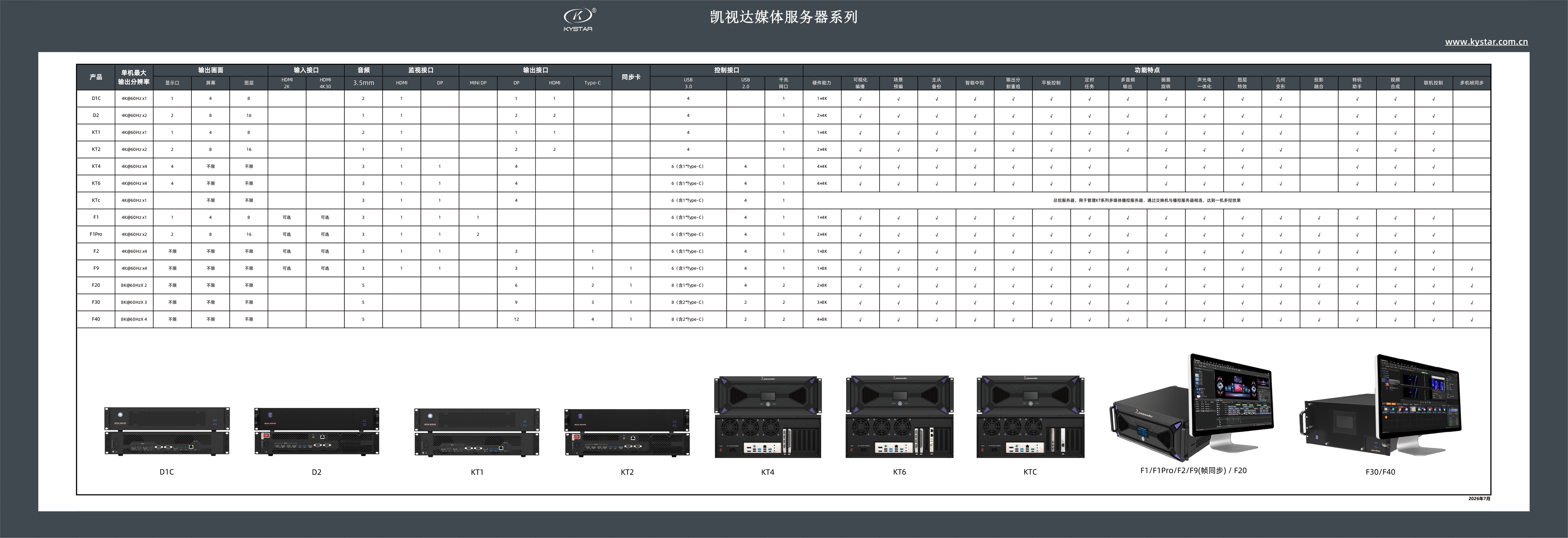Click the '输出接口' group header
Viewport: 1568px width, 538px height.
536,70
